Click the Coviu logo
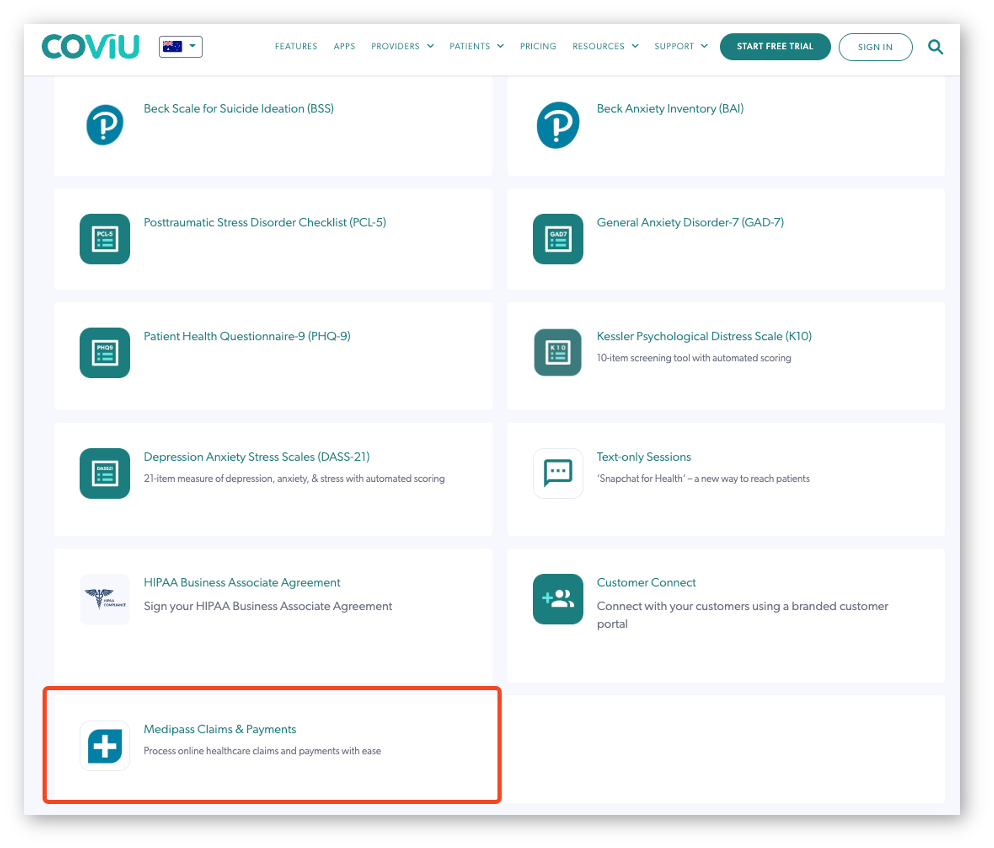Image resolution: width=994 pixels, height=848 pixels. coord(90,46)
